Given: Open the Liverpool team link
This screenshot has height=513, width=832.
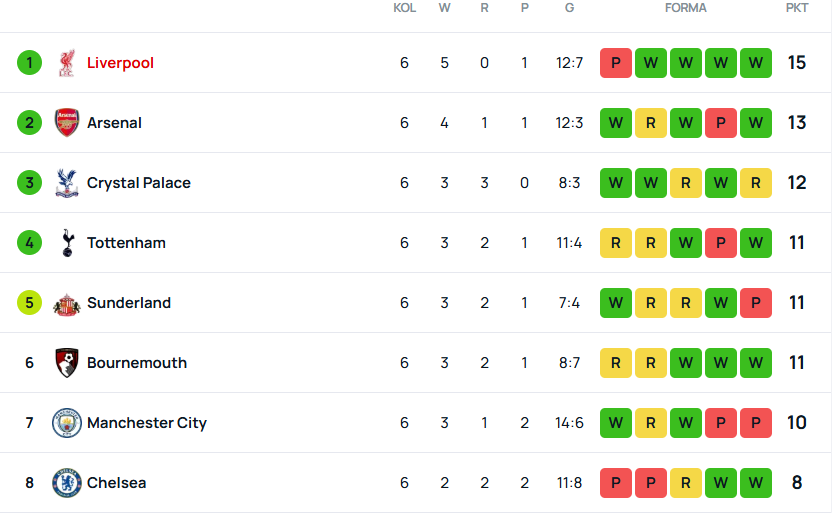Looking at the screenshot, I should 120,63.
